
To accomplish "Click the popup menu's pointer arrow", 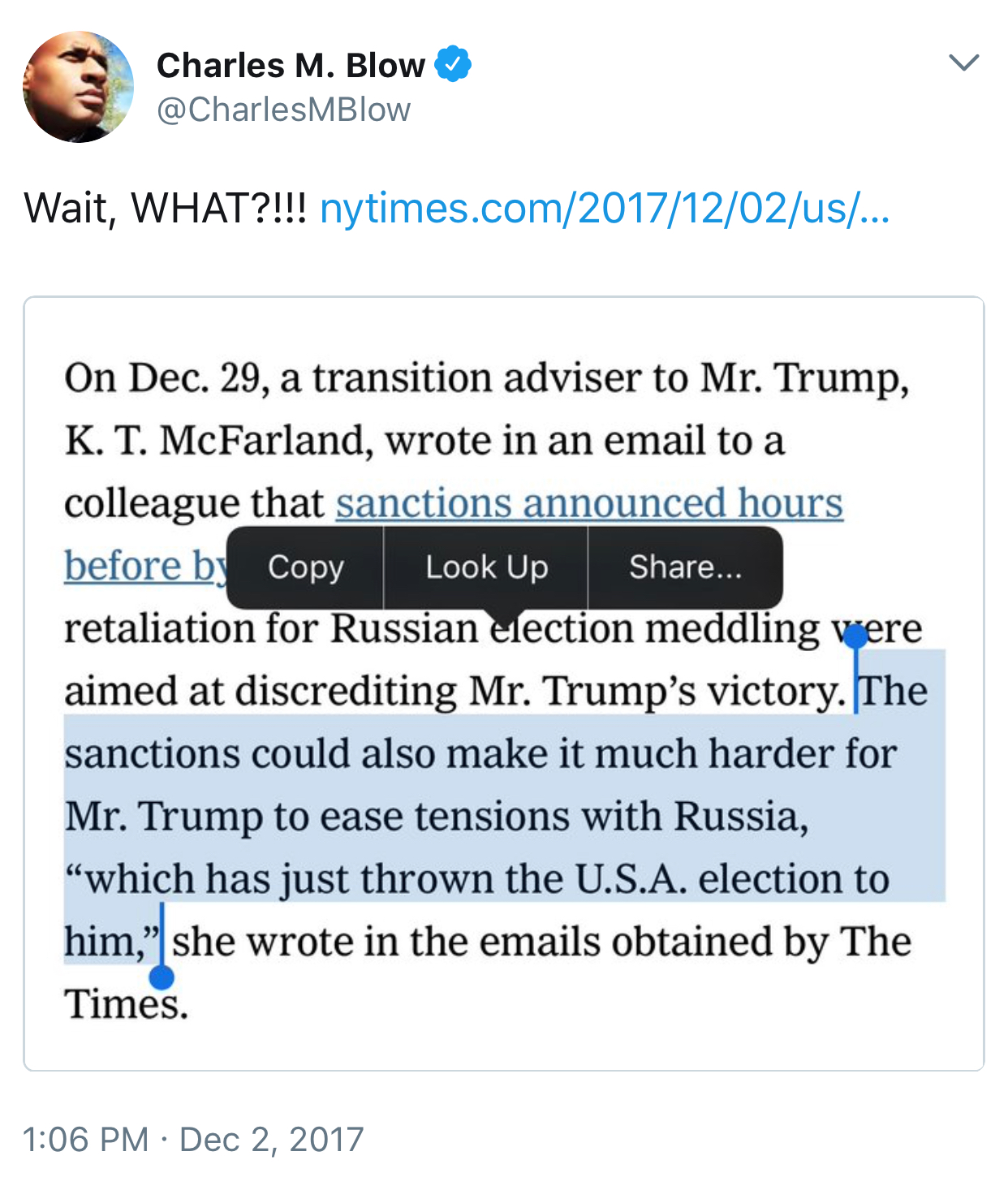I will (x=505, y=617).
